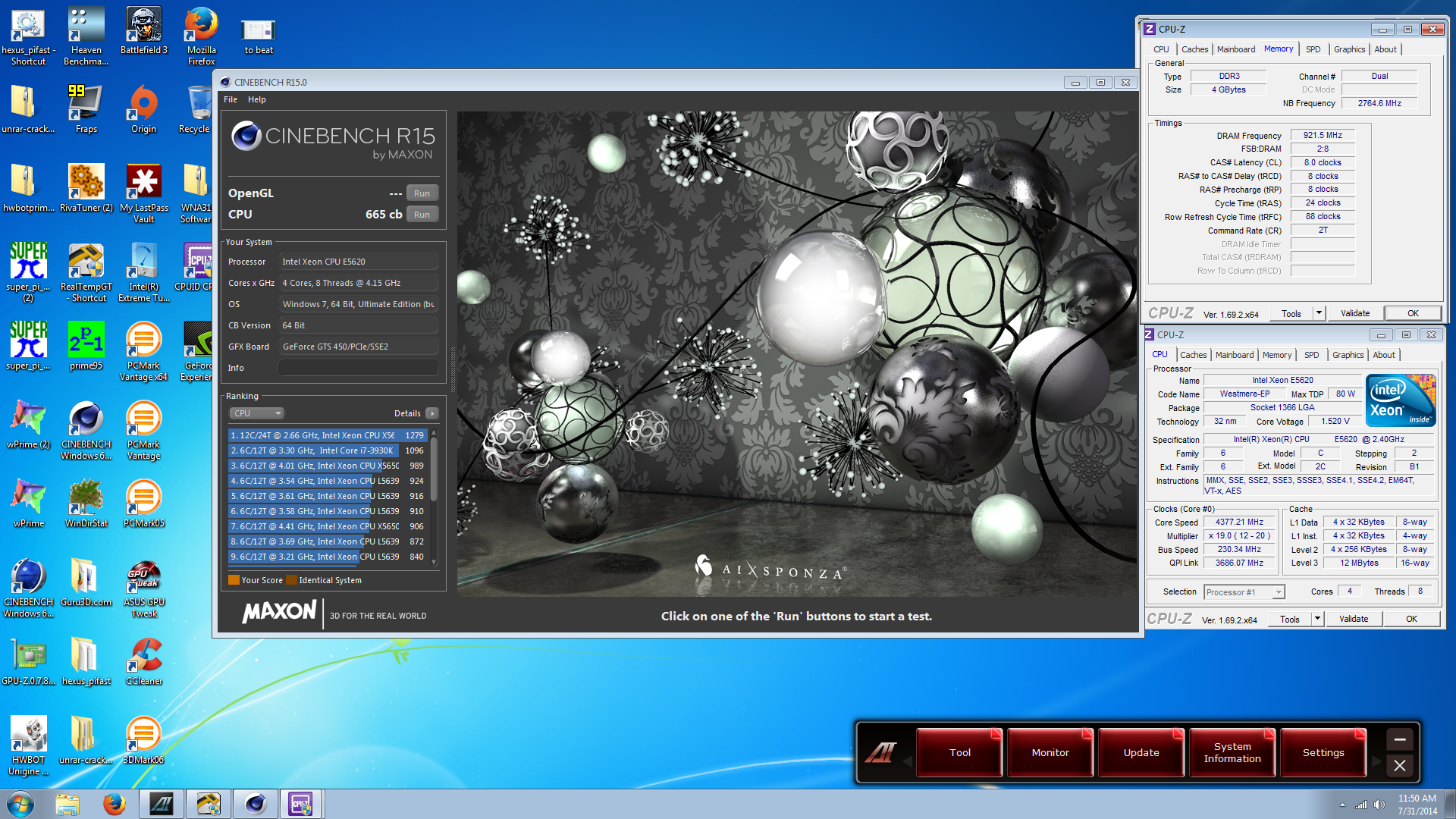The width and height of the screenshot is (1456, 819).
Task: Open the RivaTuner (2) desktop icon
Action: [x=86, y=187]
